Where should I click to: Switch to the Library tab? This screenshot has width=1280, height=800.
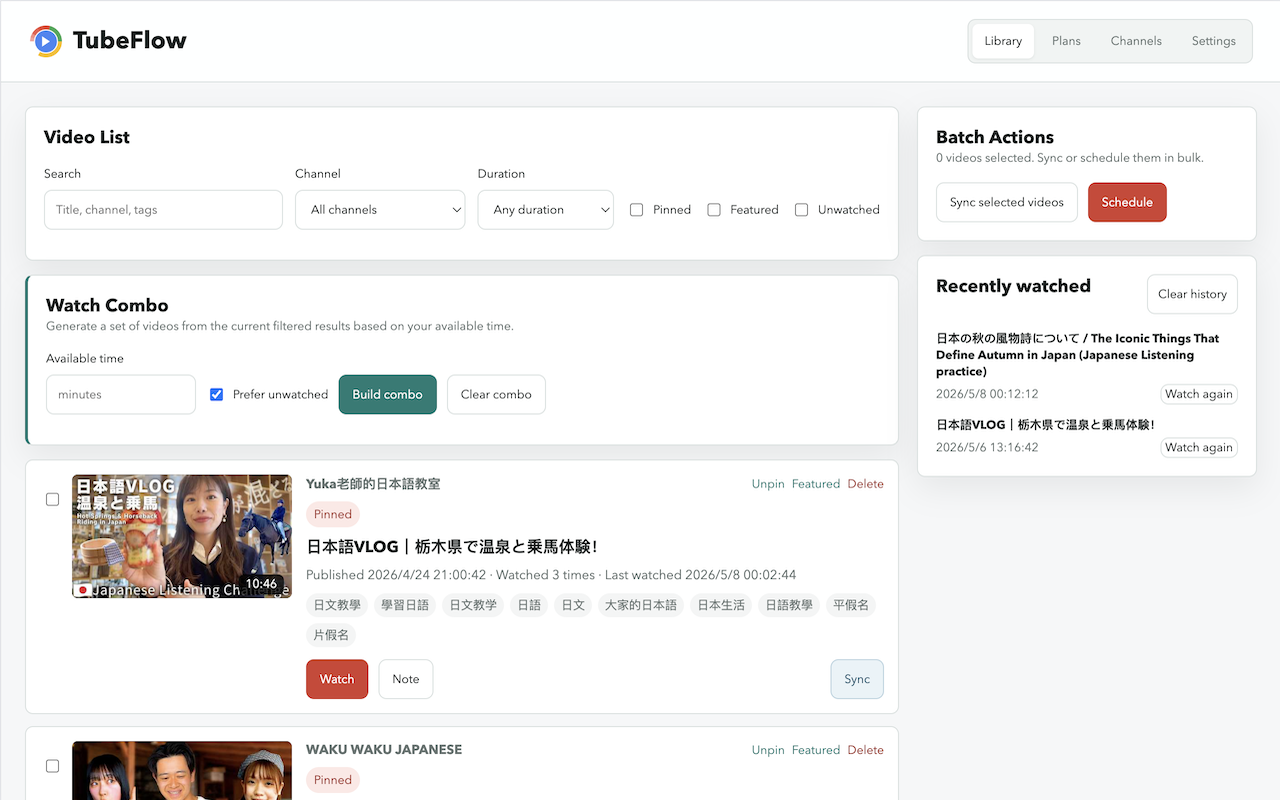click(1003, 41)
